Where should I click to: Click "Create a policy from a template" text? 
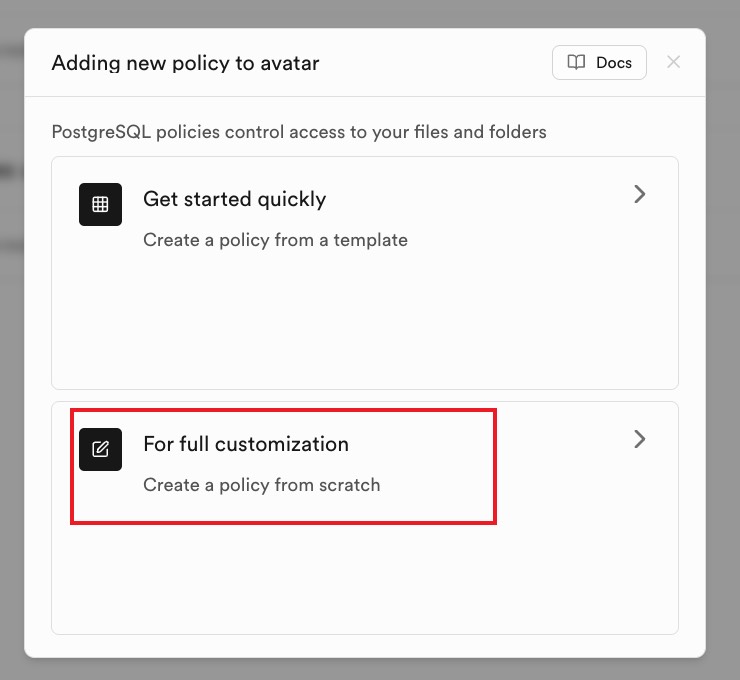[275, 240]
